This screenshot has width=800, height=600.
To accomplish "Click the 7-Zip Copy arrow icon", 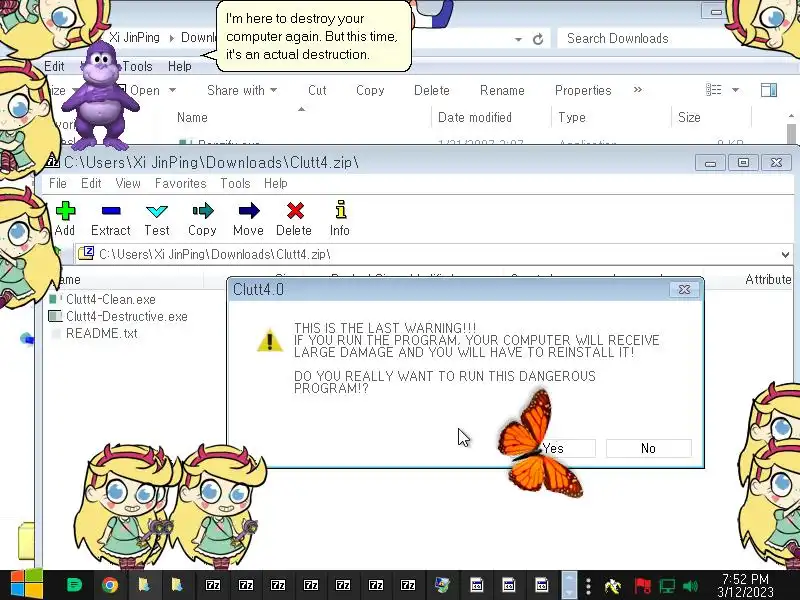I will [203, 211].
